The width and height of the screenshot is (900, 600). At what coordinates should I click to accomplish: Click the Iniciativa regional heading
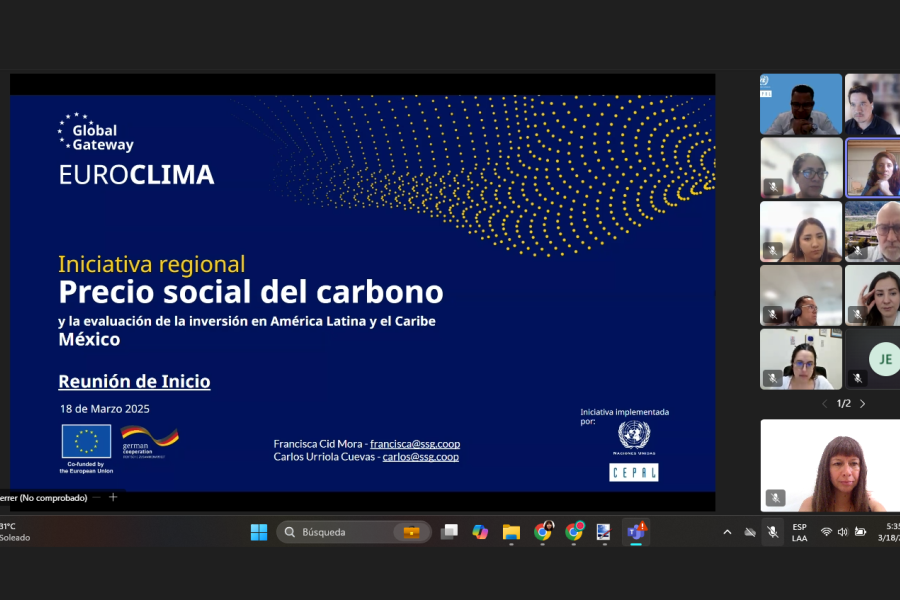pos(152,264)
